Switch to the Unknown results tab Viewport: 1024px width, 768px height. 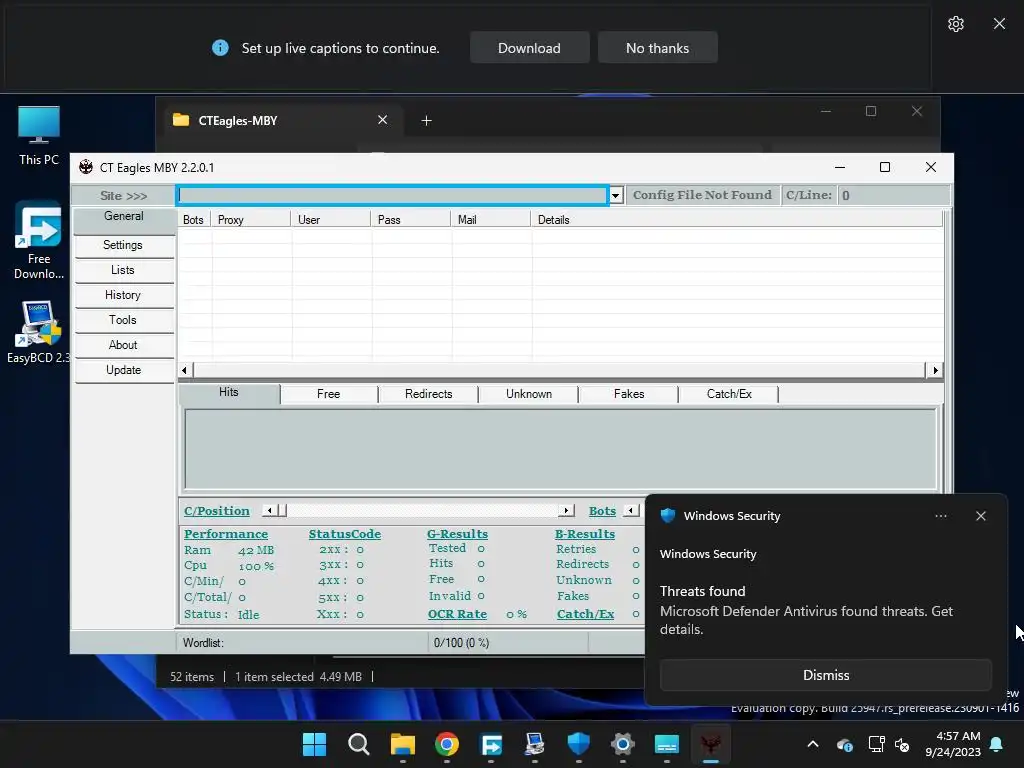[x=529, y=394]
